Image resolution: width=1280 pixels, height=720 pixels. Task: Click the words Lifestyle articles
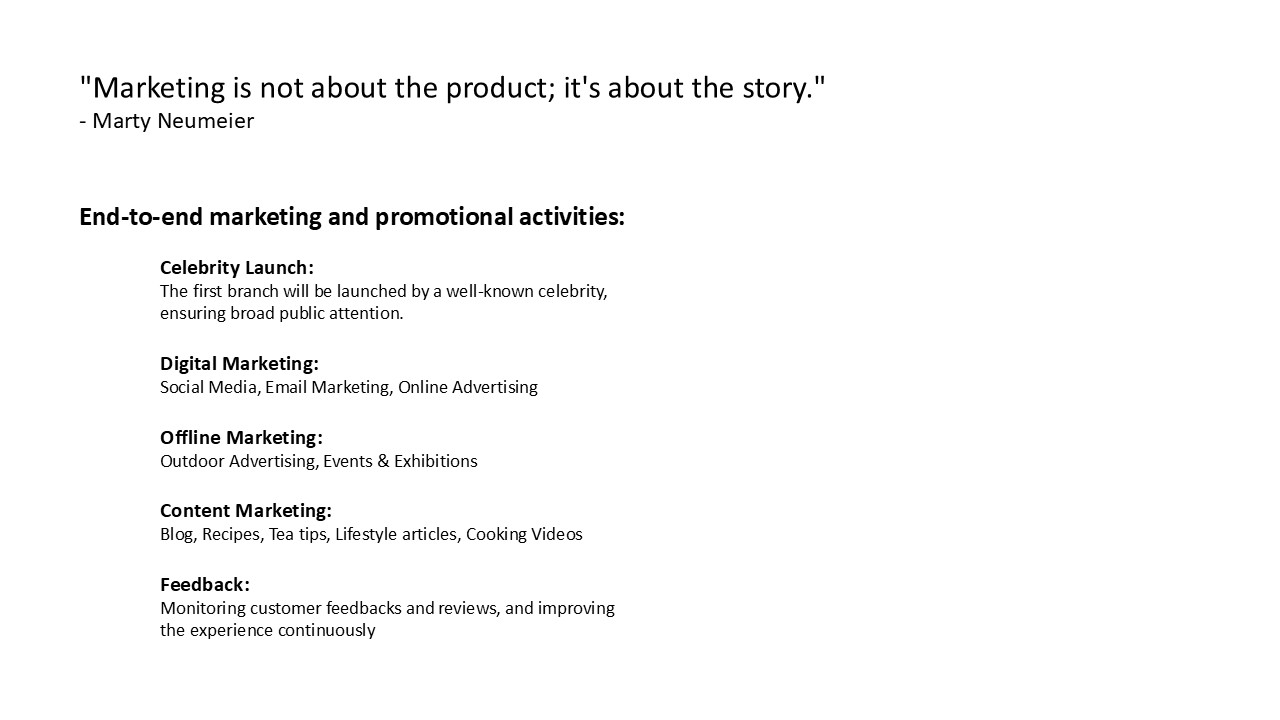click(396, 534)
